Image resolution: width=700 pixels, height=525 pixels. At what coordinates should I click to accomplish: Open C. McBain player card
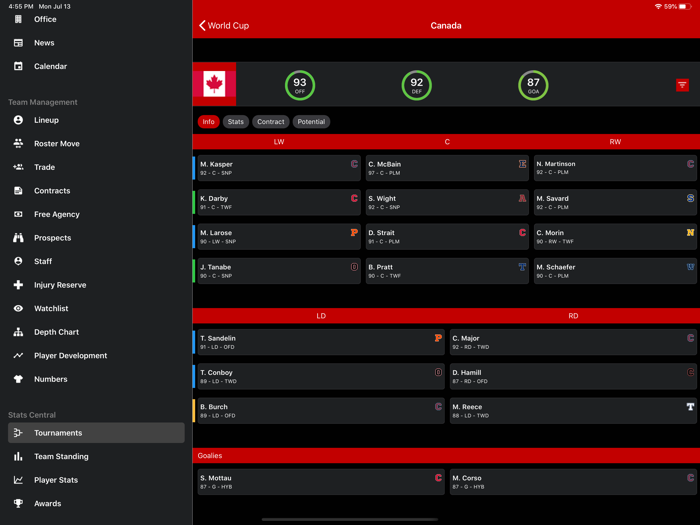[x=447, y=168]
